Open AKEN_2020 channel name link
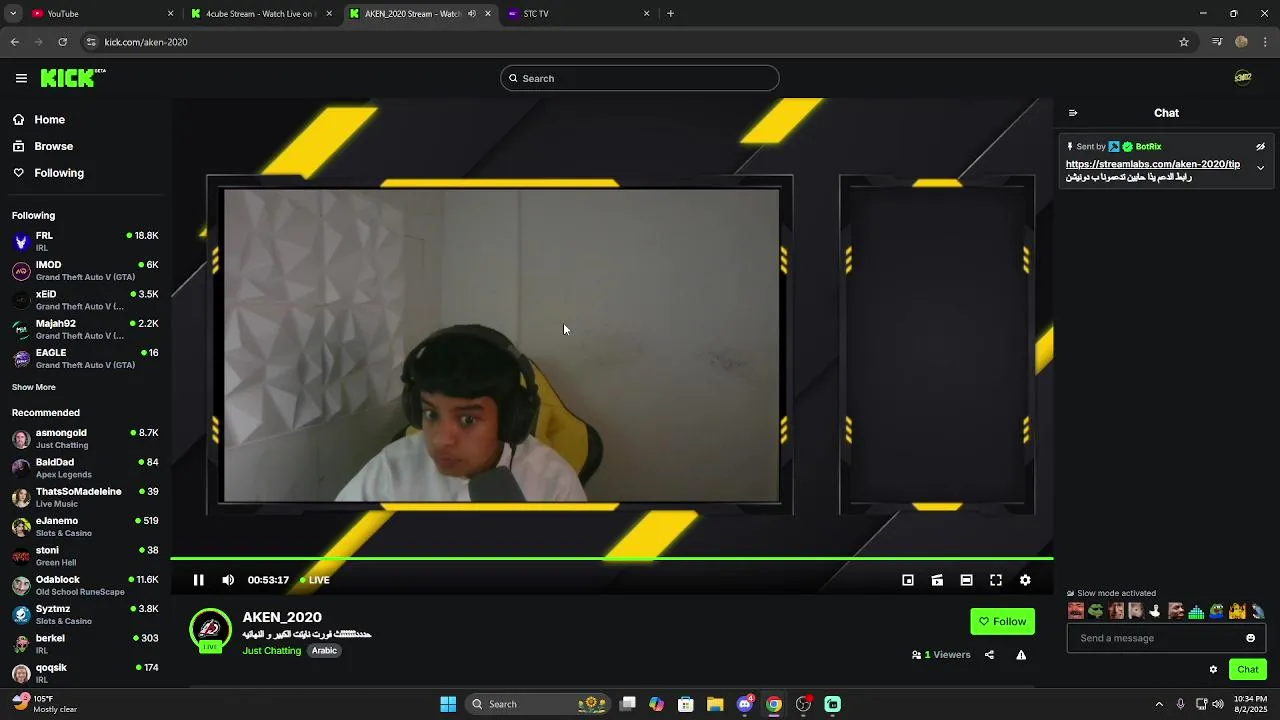Image resolution: width=1280 pixels, height=720 pixels. 282,617
